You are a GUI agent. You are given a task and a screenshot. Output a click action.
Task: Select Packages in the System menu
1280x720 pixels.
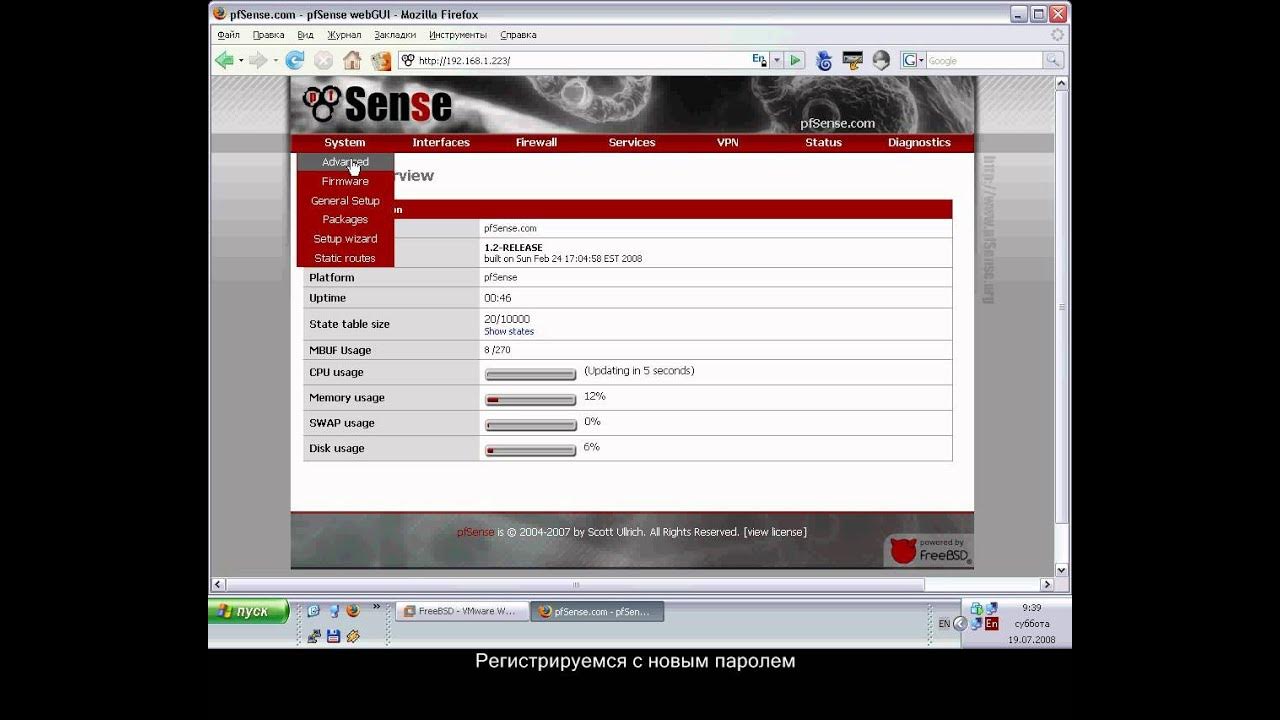[x=345, y=220]
